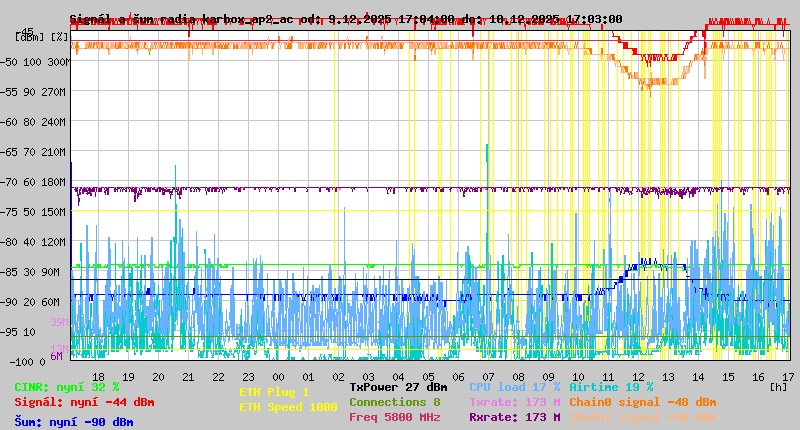Click the "[dBm] [%]" axis unit label
800x430 pixels.
click(42, 37)
